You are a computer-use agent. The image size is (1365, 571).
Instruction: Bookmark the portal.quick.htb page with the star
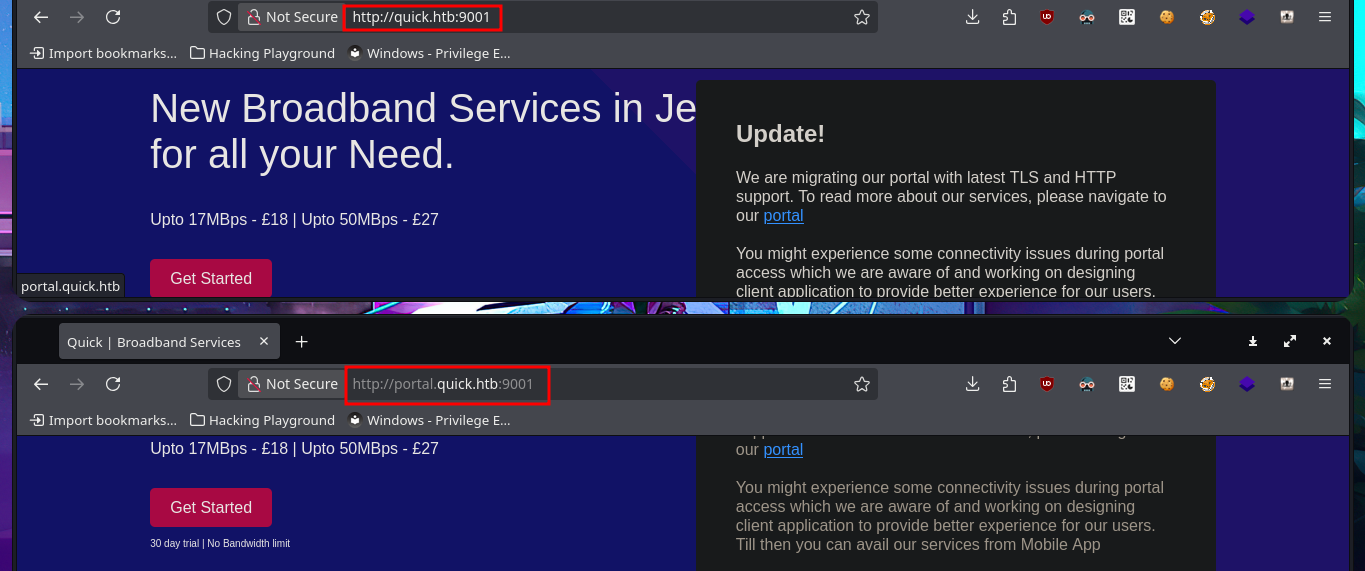point(861,384)
